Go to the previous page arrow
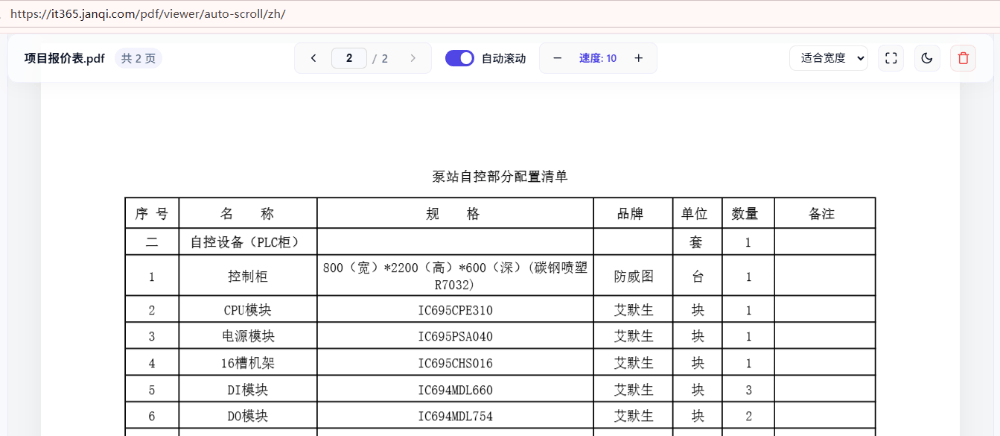1000x436 pixels. coord(313,58)
